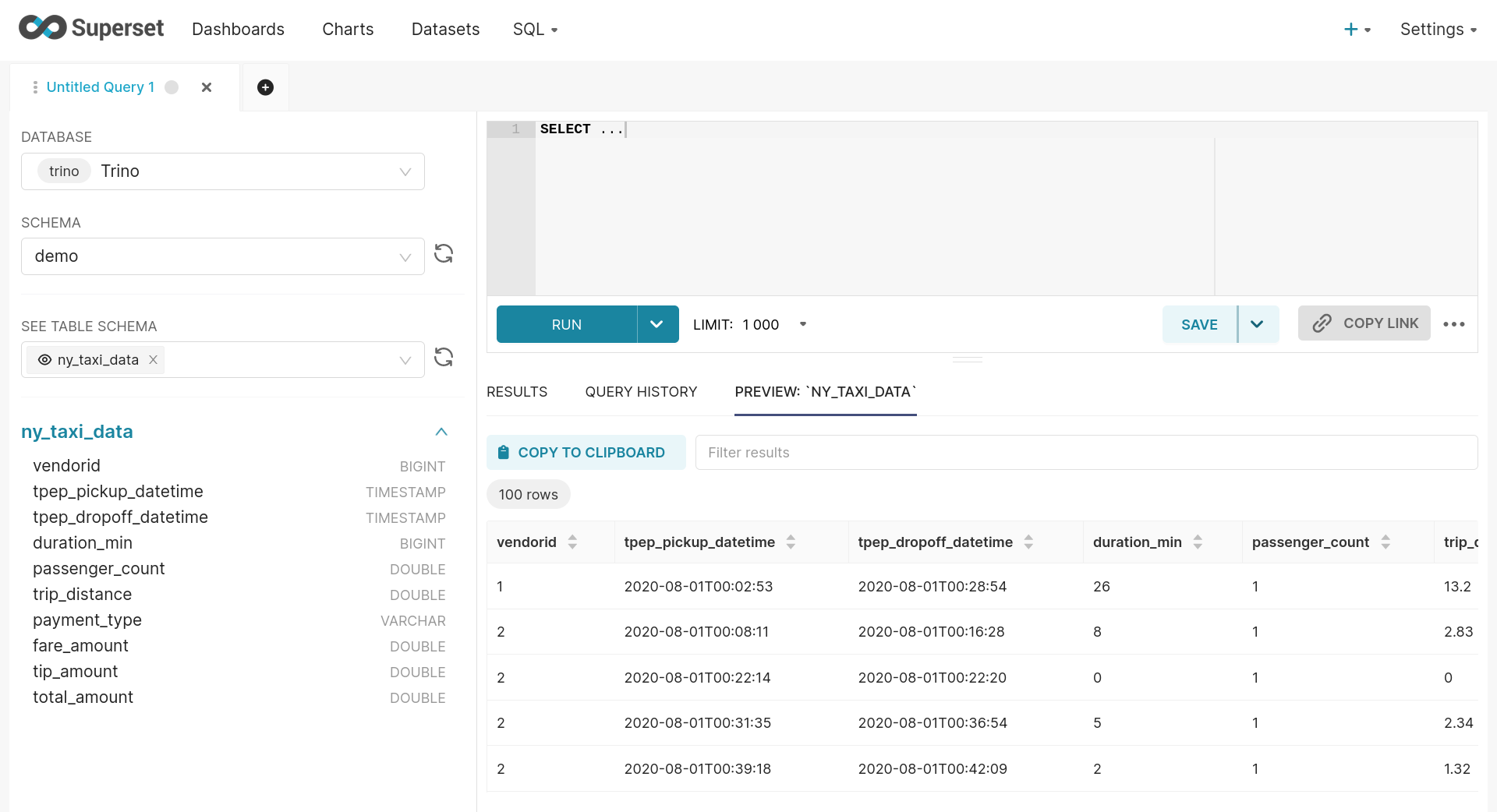Viewport: 1497px width, 812px height.
Task: Run the SQL query
Action: point(567,325)
